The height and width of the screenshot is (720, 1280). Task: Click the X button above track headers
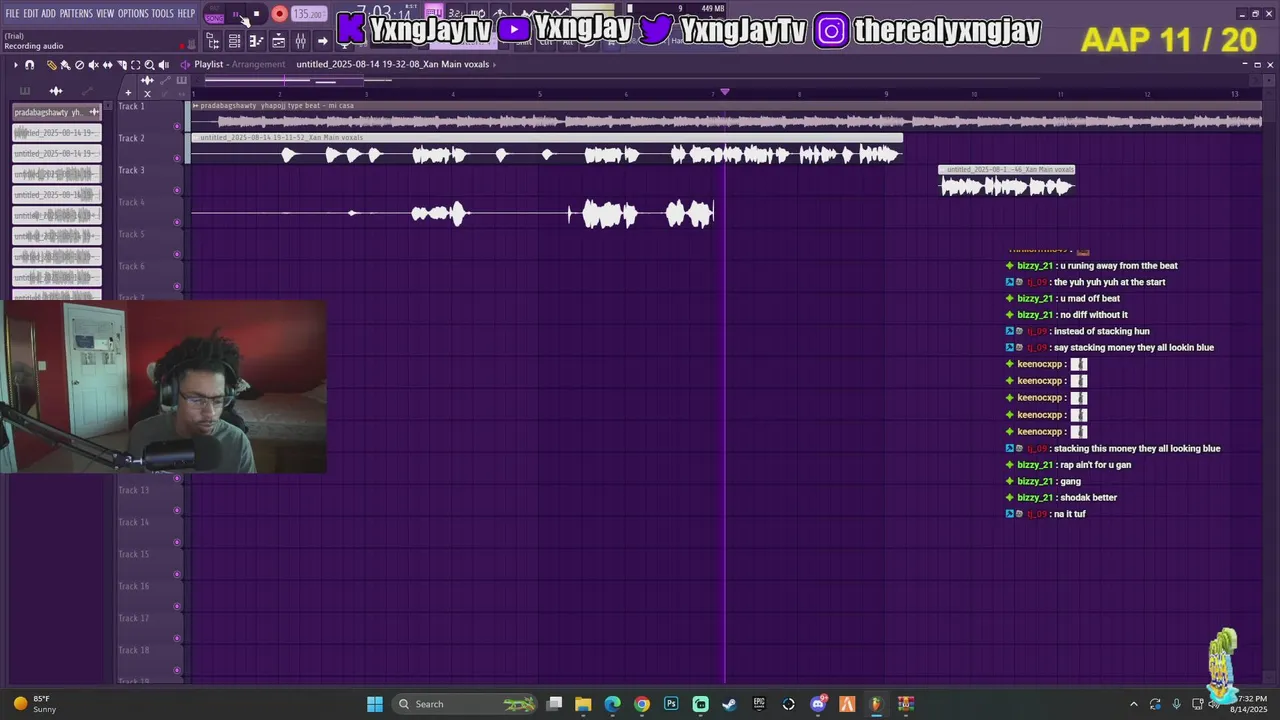click(147, 93)
